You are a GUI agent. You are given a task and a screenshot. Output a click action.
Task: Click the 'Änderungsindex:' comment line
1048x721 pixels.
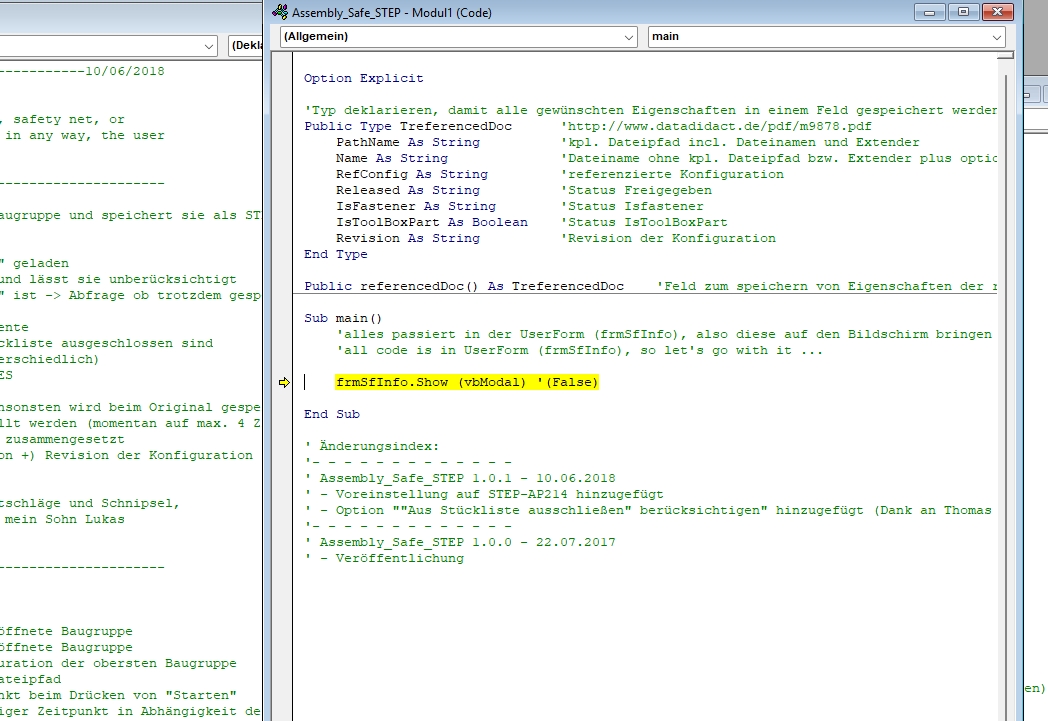(372, 446)
